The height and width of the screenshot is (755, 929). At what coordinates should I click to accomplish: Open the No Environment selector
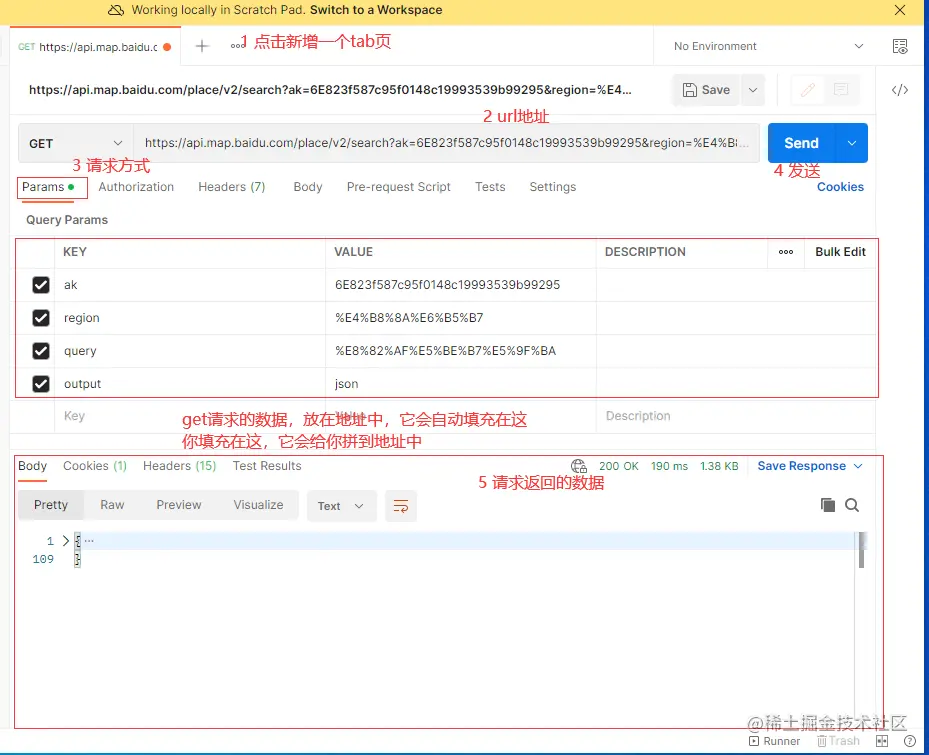click(768, 46)
